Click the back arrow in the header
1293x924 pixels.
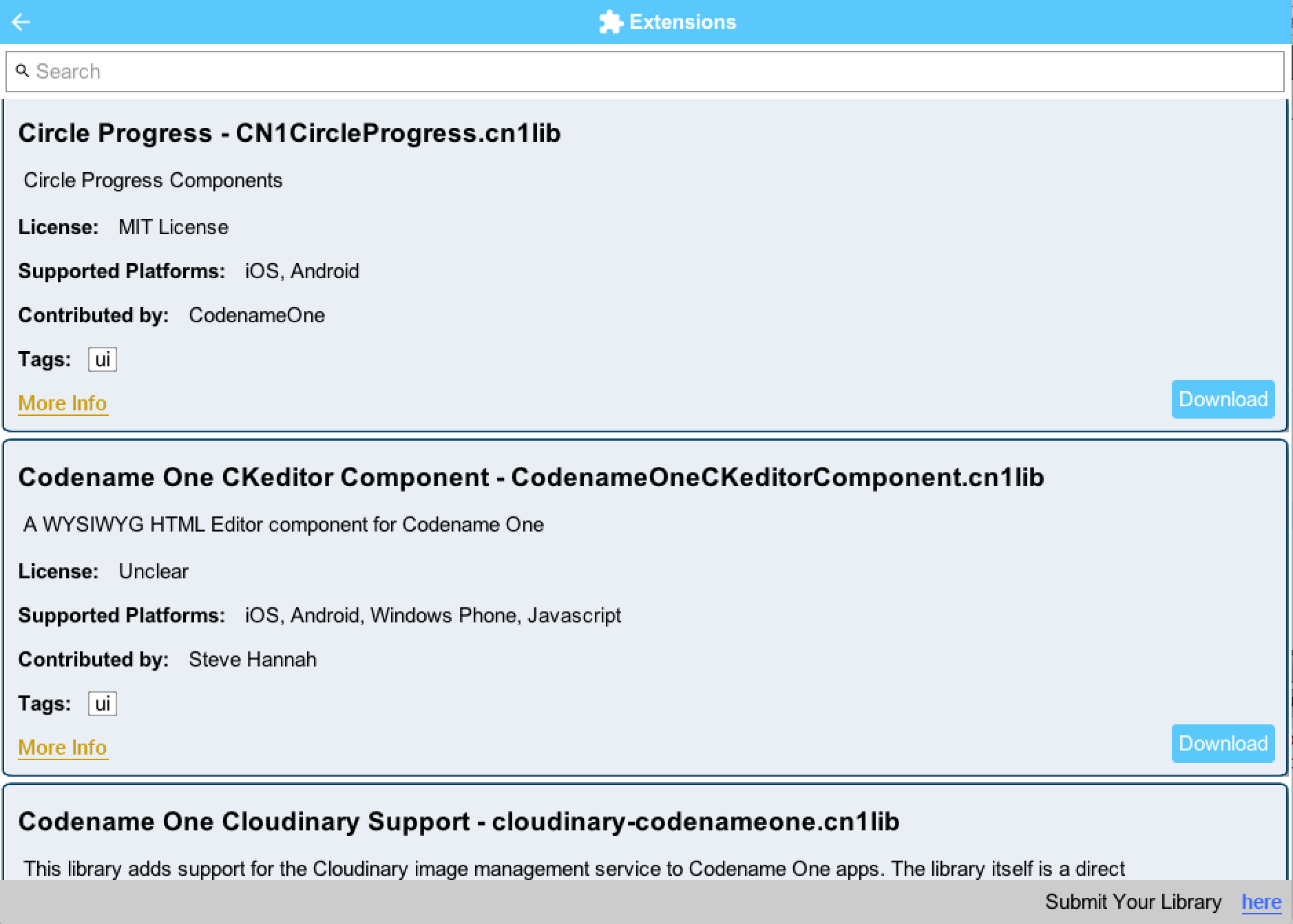tap(21, 21)
